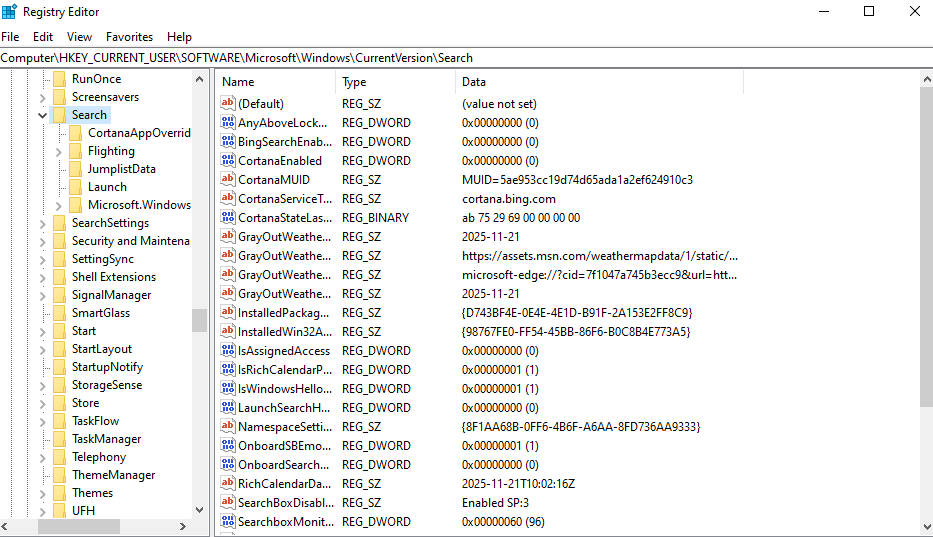Click the DWORD icon beside BingSearchEnab...

(x=227, y=141)
